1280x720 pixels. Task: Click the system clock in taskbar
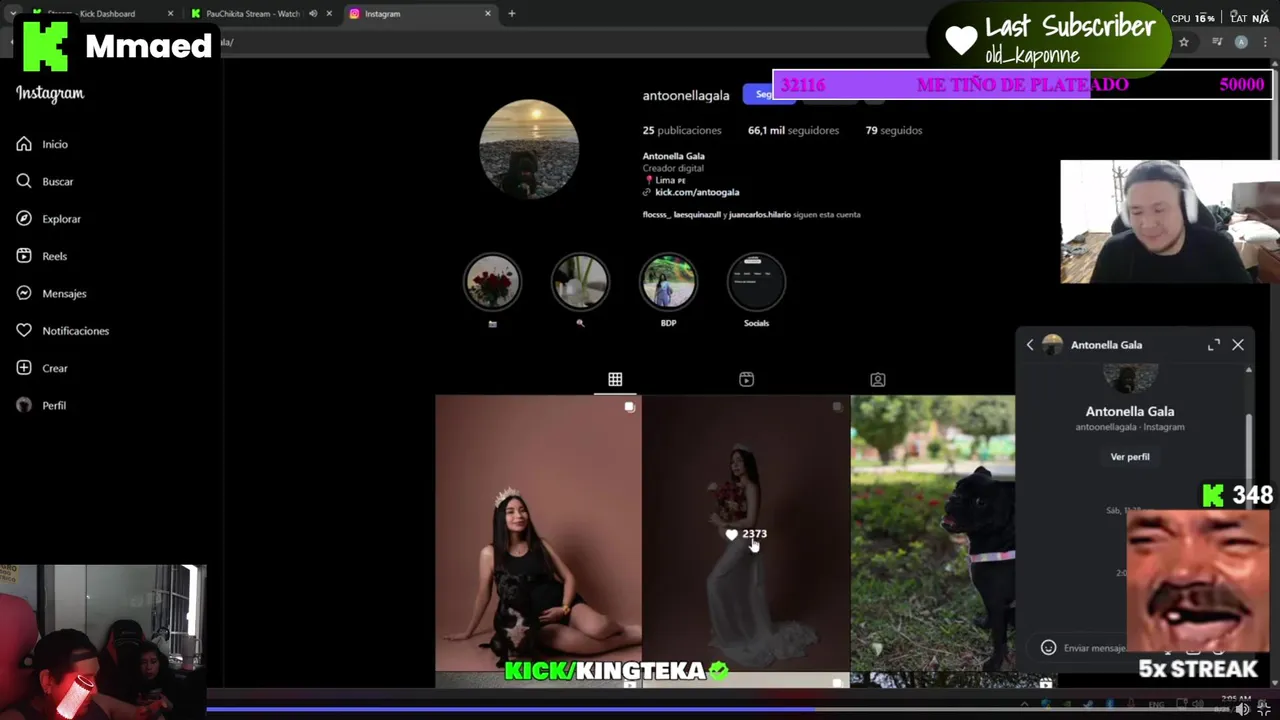click(1236, 701)
